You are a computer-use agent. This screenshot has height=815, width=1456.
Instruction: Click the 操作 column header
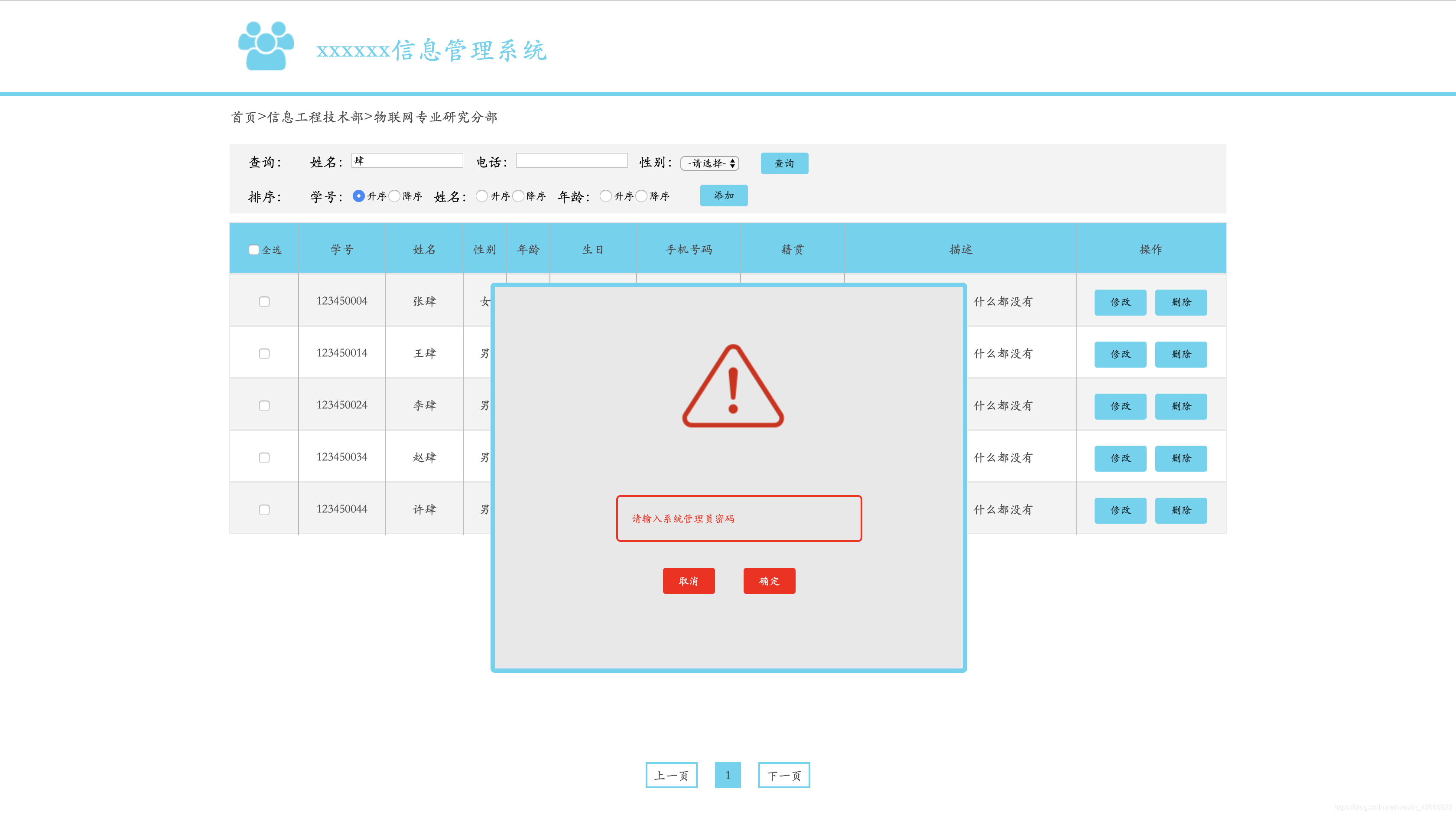[1151, 249]
